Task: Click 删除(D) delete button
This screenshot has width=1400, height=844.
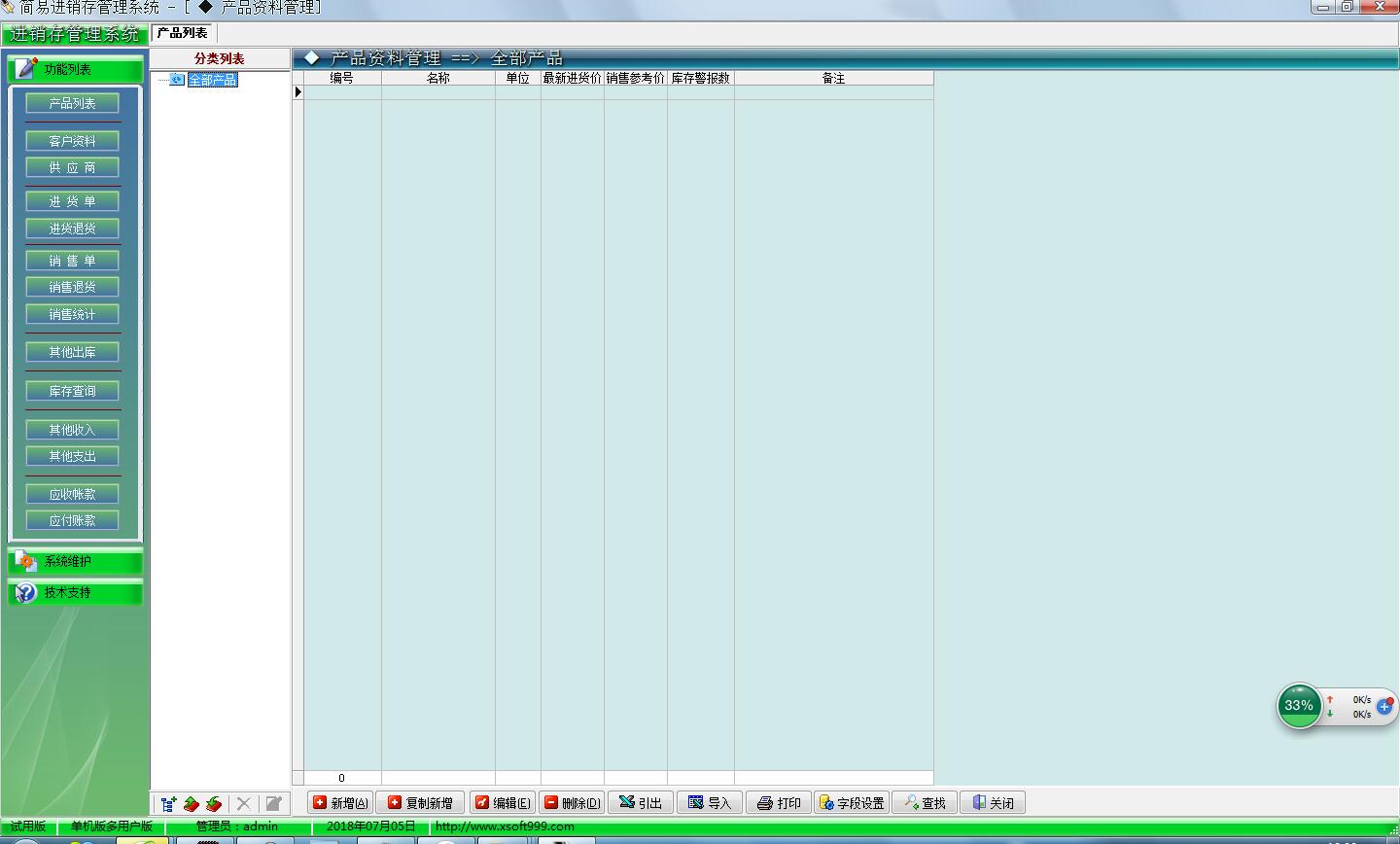Action: [x=572, y=802]
